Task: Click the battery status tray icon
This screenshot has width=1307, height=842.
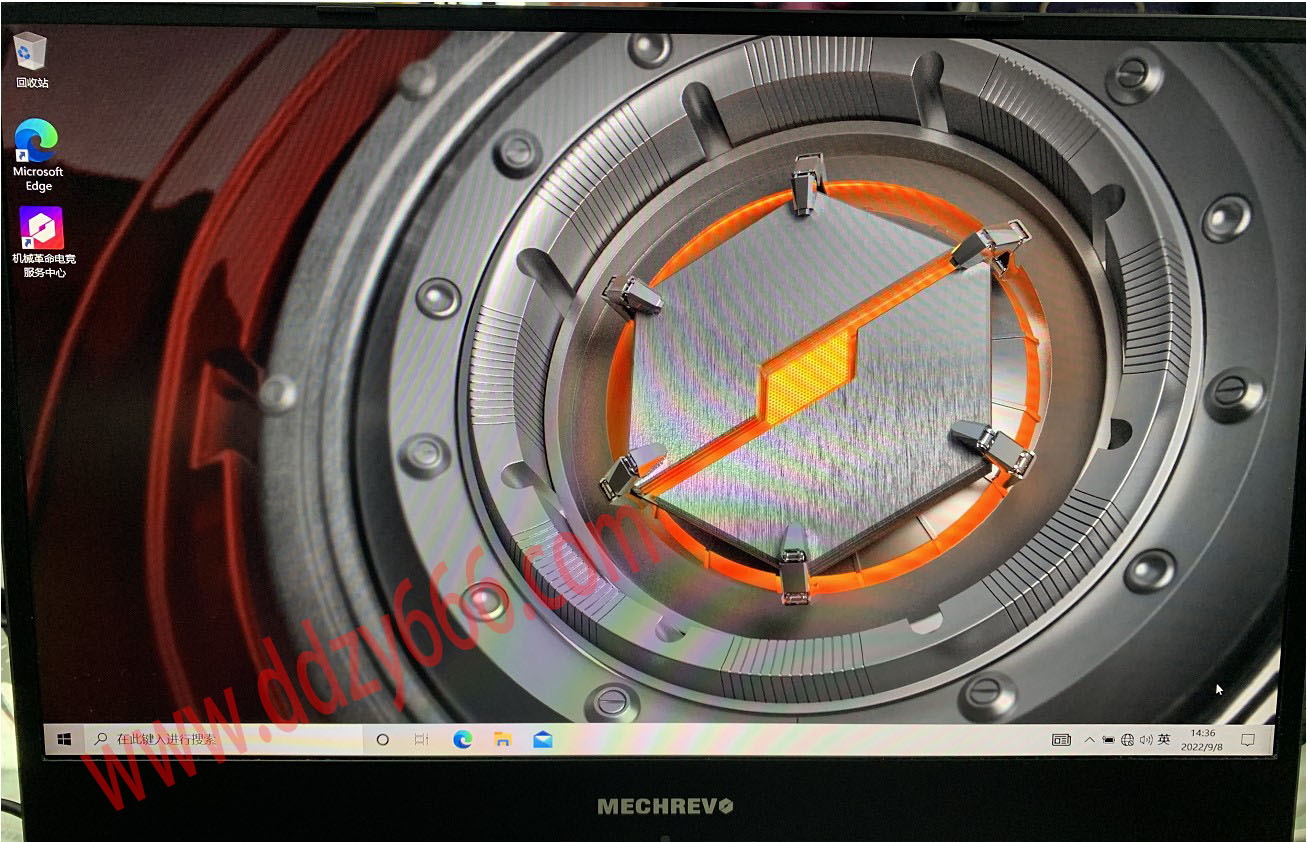Action: [x=1108, y=740]
